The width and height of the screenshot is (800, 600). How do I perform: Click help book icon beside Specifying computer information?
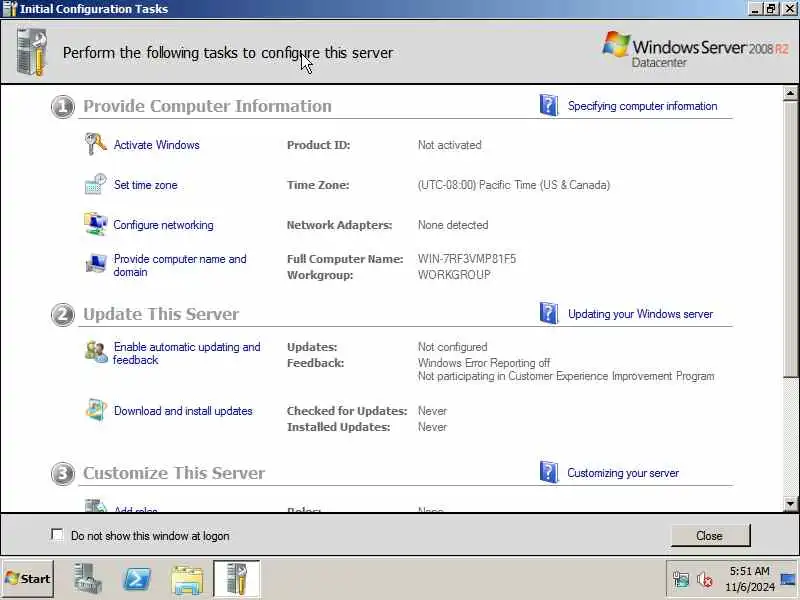coord(548,106)
